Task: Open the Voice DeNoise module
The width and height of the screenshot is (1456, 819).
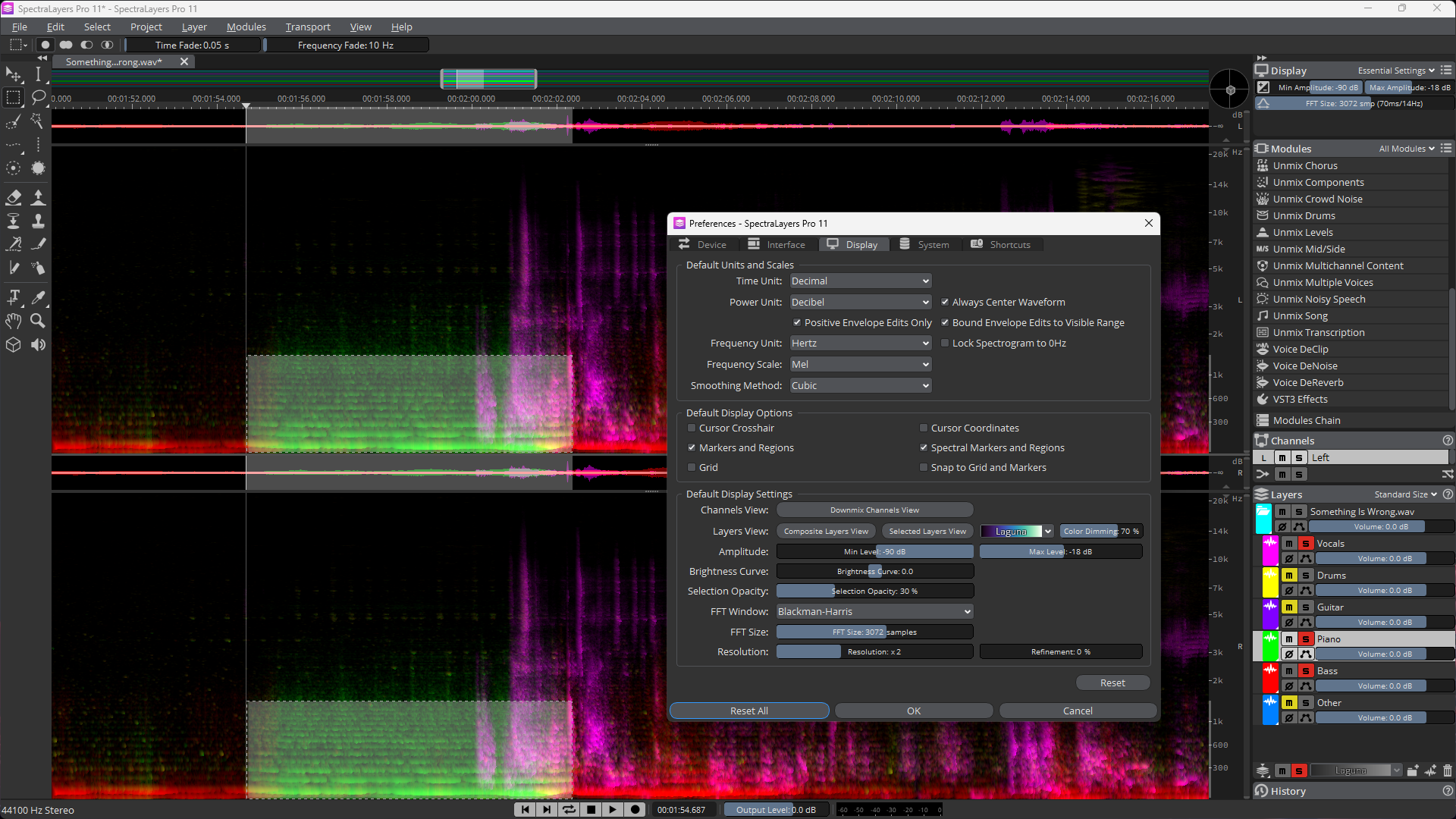Action: [x=1305, y=366]
